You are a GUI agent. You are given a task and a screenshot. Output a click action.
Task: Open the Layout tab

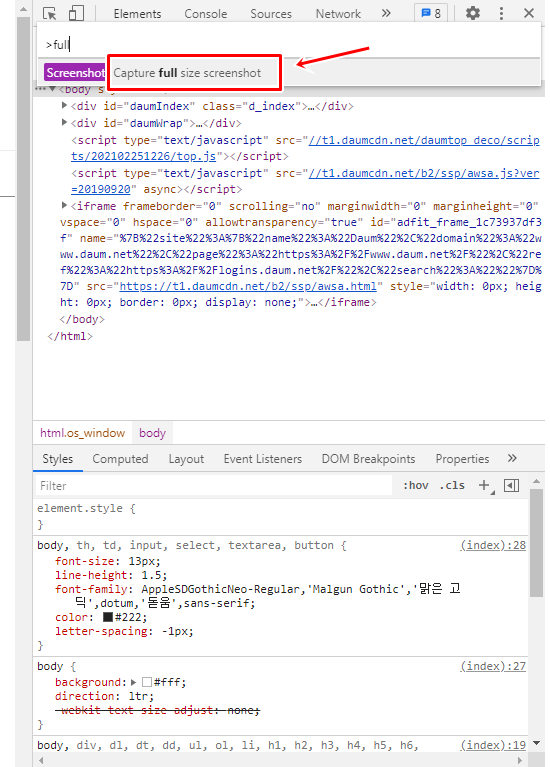186,459
